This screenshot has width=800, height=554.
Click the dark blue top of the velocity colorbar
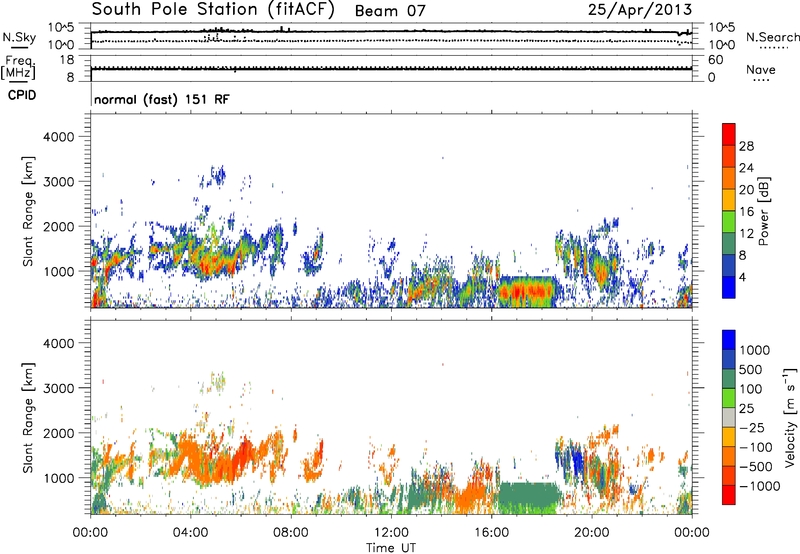(x=729, y=340)
